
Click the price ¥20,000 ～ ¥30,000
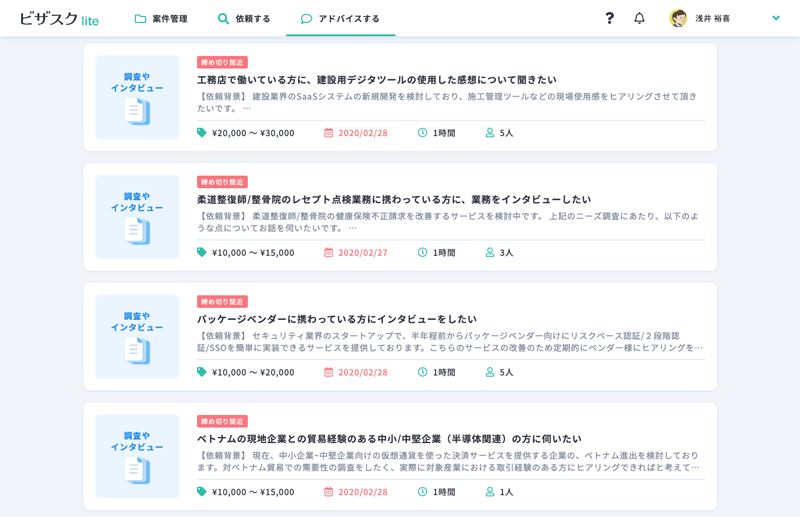[253, 133]
